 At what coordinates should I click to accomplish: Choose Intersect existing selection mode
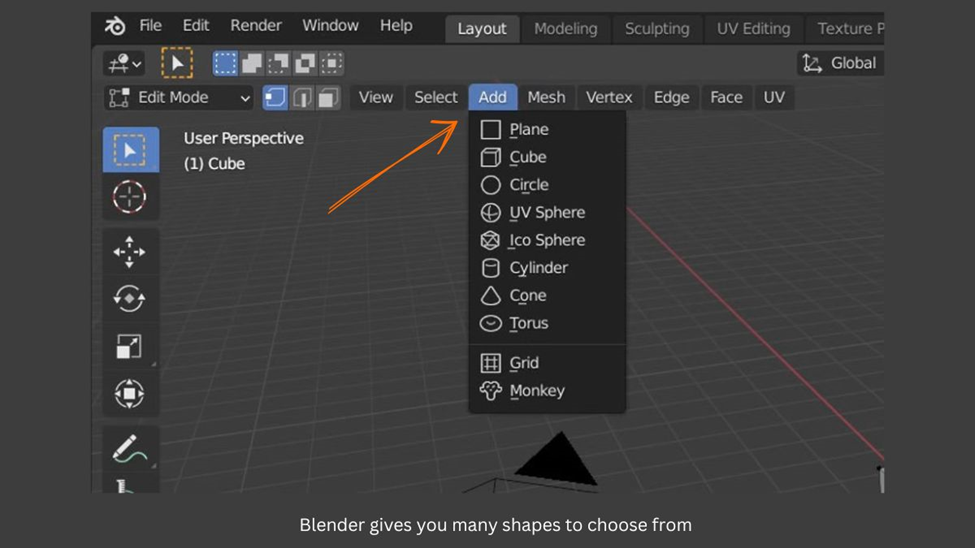coord(331,63)
